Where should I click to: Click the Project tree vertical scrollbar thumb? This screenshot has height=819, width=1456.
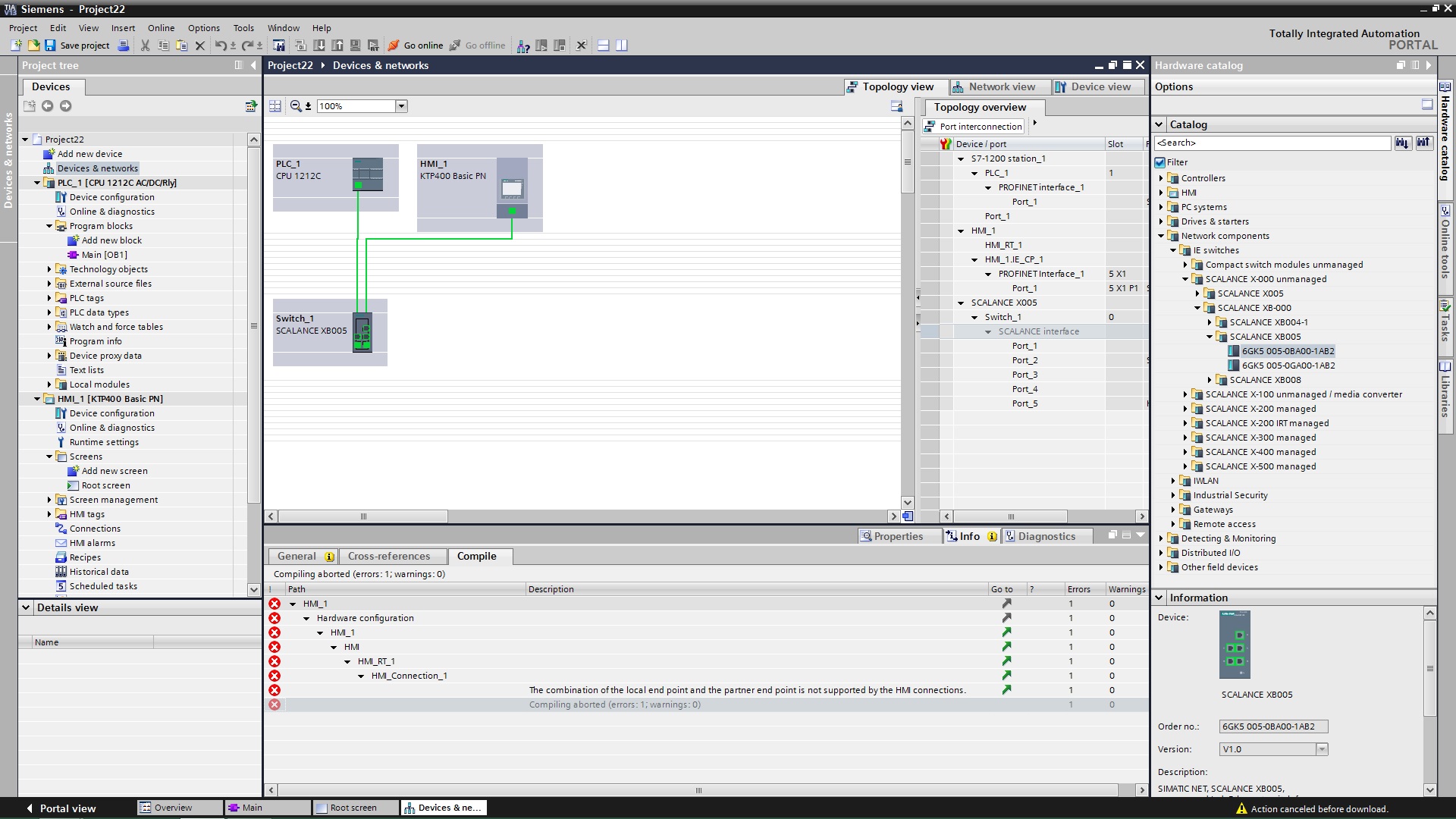coord(253,326)
